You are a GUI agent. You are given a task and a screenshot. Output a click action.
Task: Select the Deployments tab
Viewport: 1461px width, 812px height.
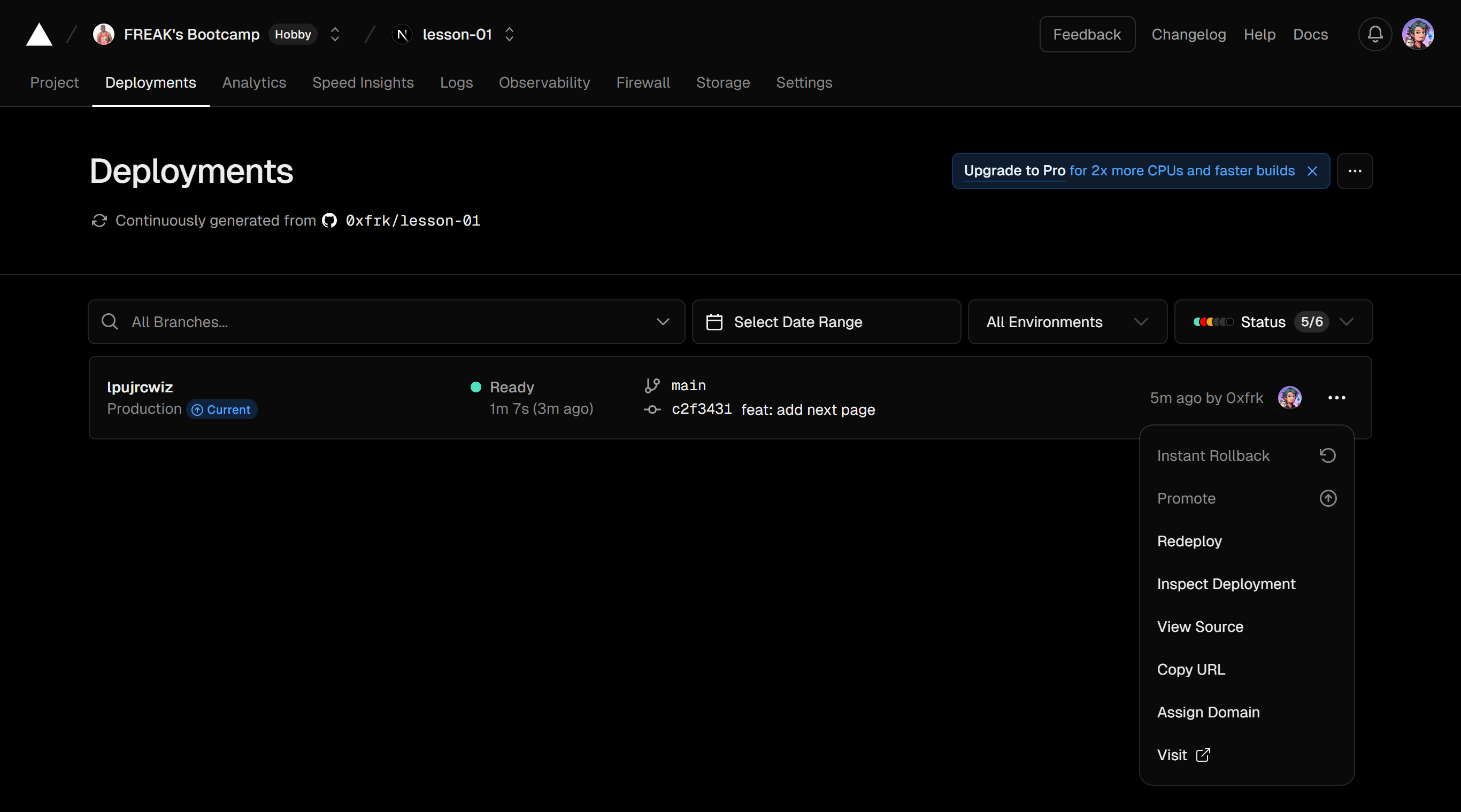(x=151, y=83)
